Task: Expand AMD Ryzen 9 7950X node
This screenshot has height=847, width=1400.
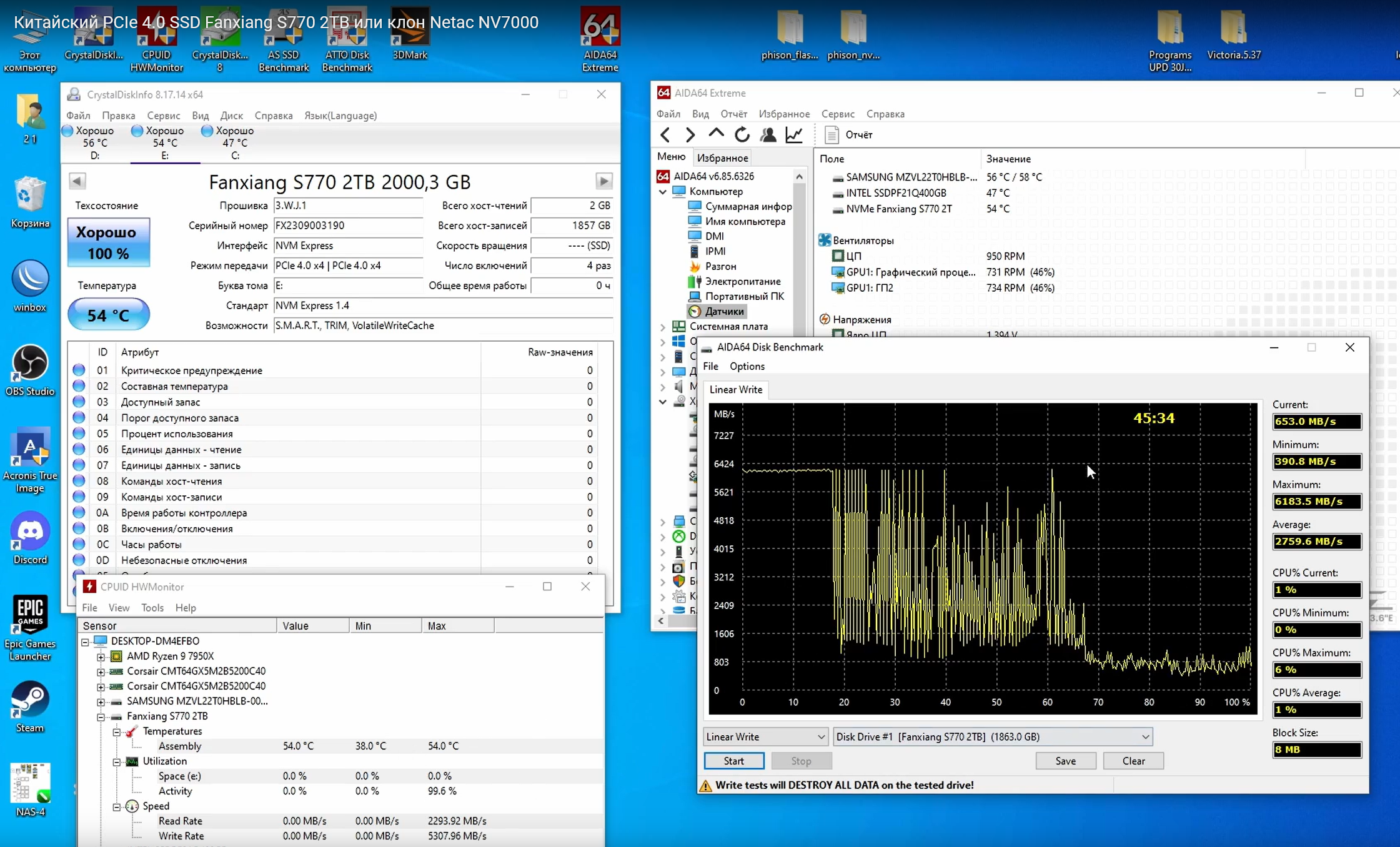Action: (101, 656)
